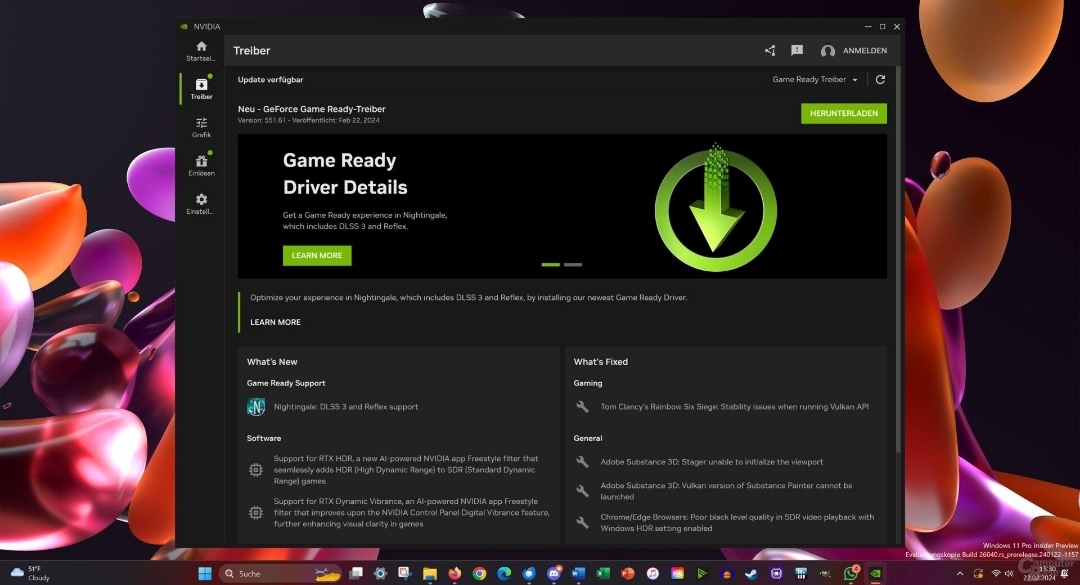Click "Nightingale: DLSS 3 and Reflex support" text

346,407
